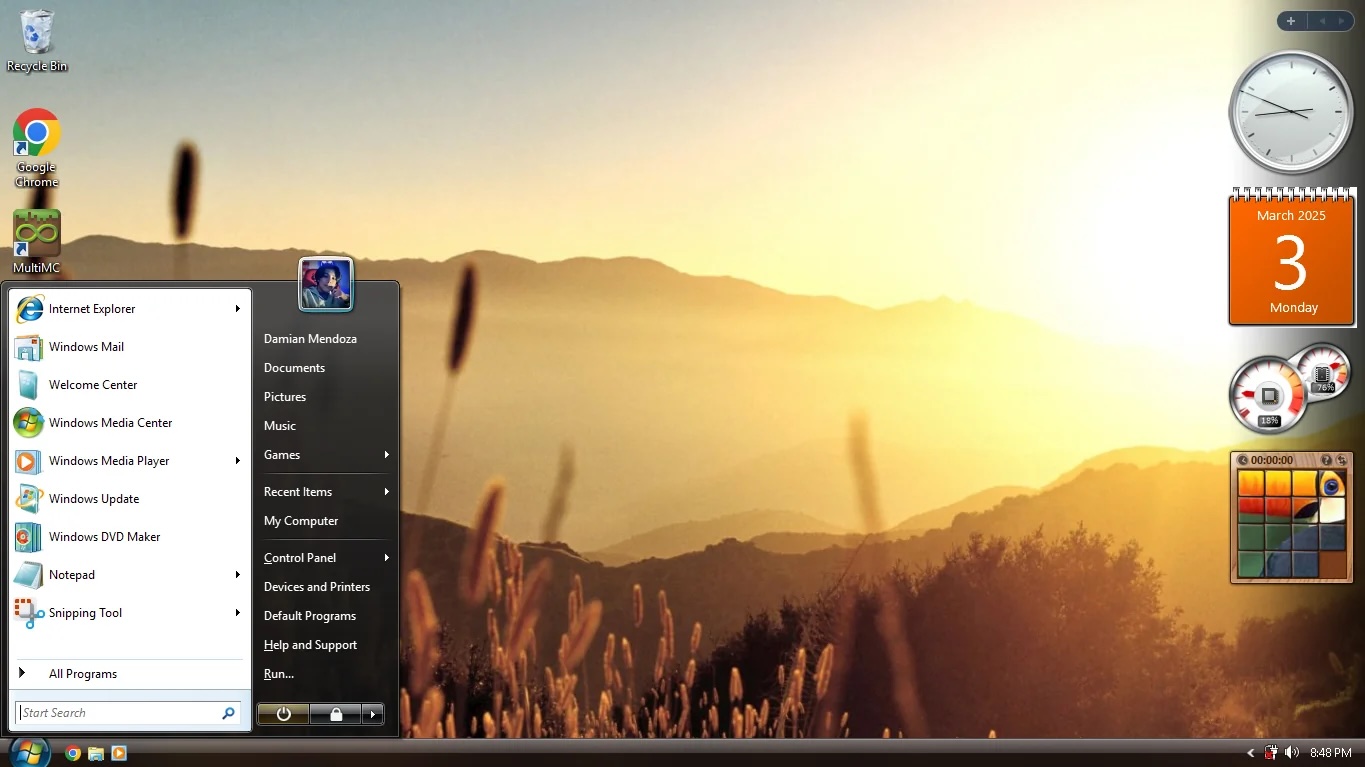Screen dimensions: 1365x767
Task: Open the Welcome Center
Action: (x=93, y=384)
